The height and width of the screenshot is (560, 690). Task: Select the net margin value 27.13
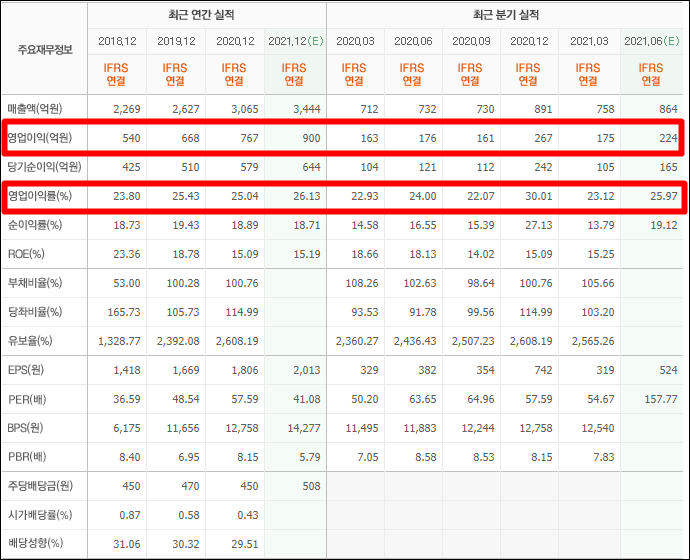[539, 225]
